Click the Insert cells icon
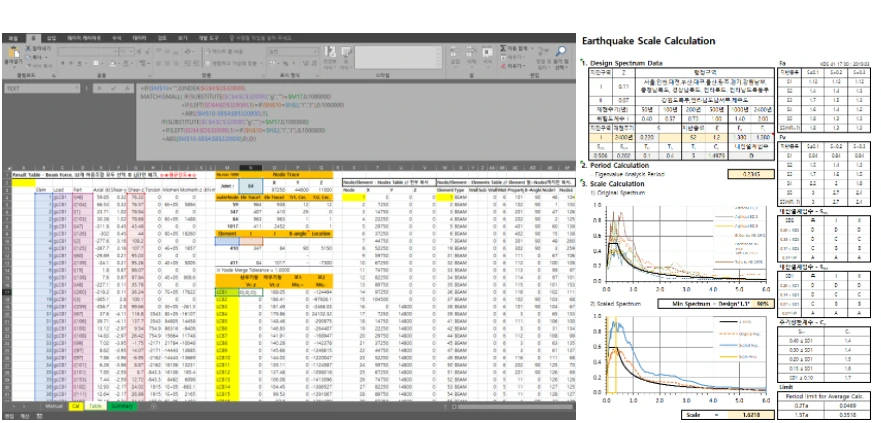 456,53
